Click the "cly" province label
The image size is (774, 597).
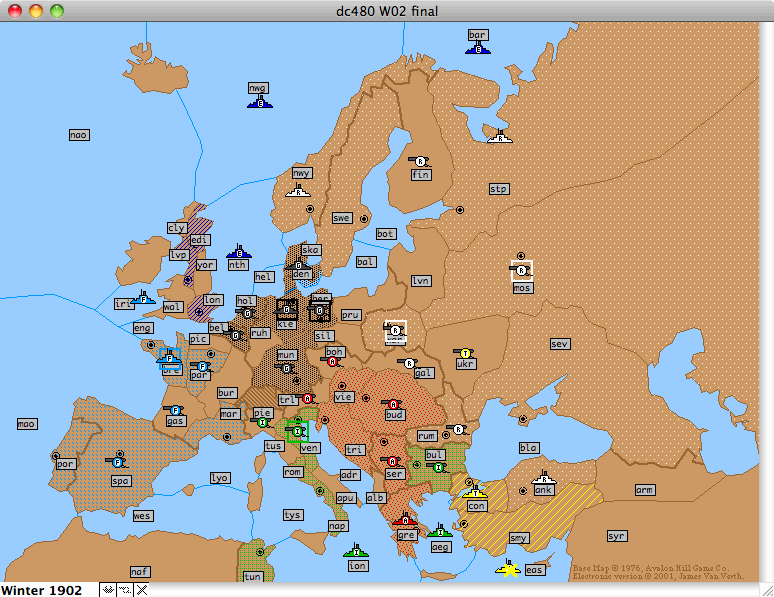tap(177, 228)
